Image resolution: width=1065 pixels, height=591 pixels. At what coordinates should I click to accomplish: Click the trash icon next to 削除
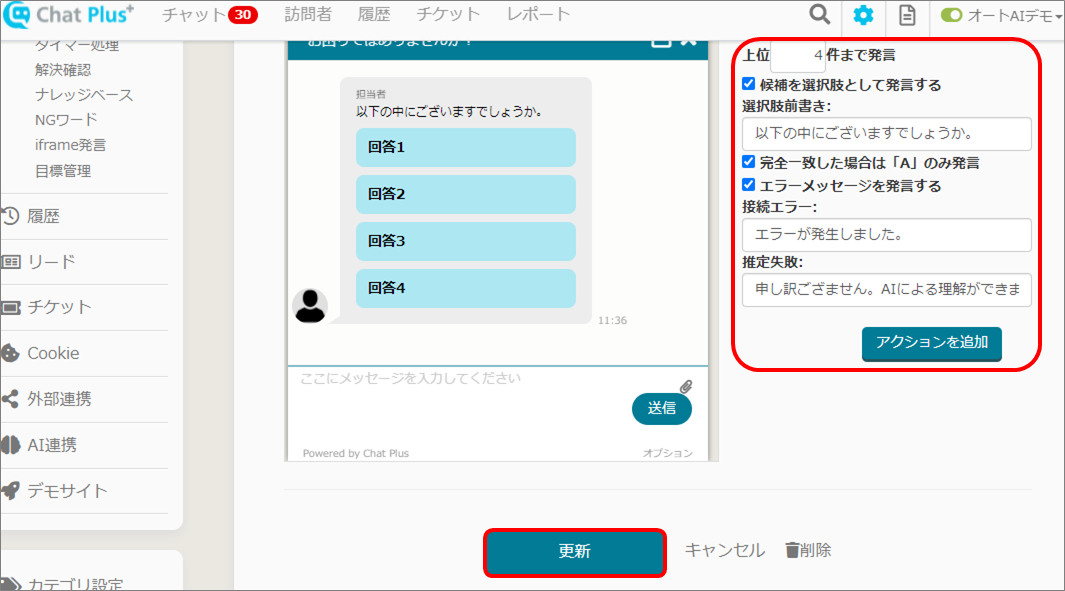[x=792, y=550]
